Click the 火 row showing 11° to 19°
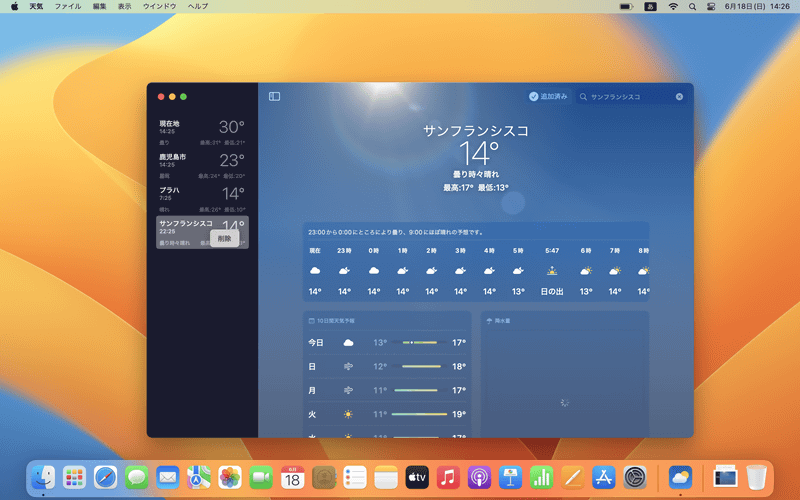The height and width of the screenshot is (500, 800). 387,414
